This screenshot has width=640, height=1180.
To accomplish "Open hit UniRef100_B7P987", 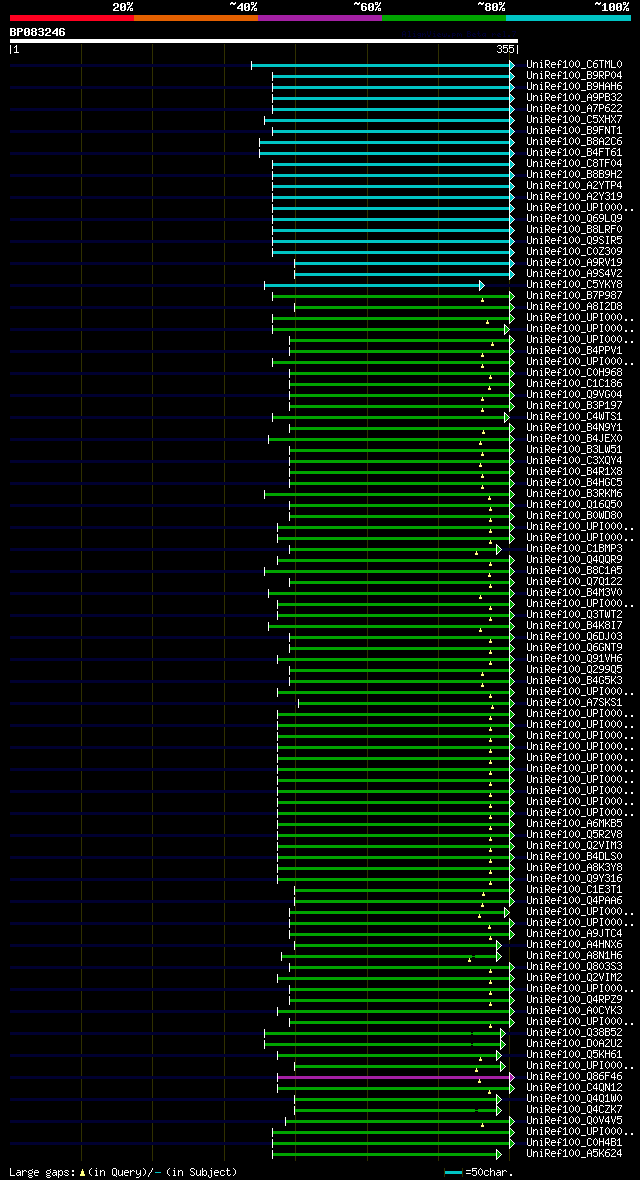I will point(574,296).
